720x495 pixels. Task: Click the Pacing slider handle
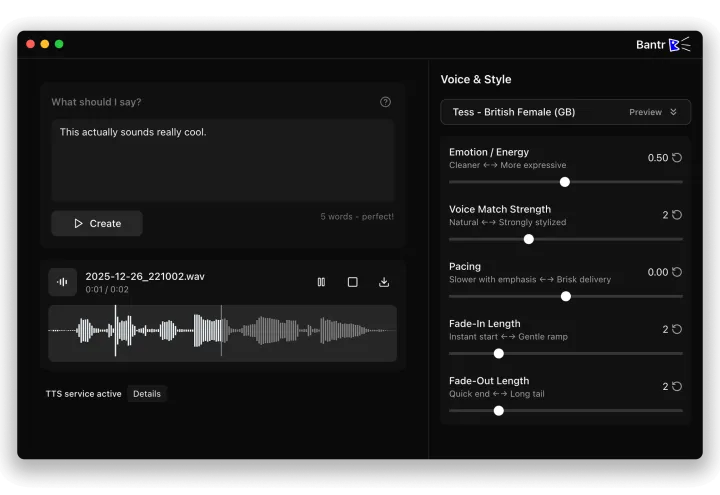pyautogui.click(x=566, y=296)
